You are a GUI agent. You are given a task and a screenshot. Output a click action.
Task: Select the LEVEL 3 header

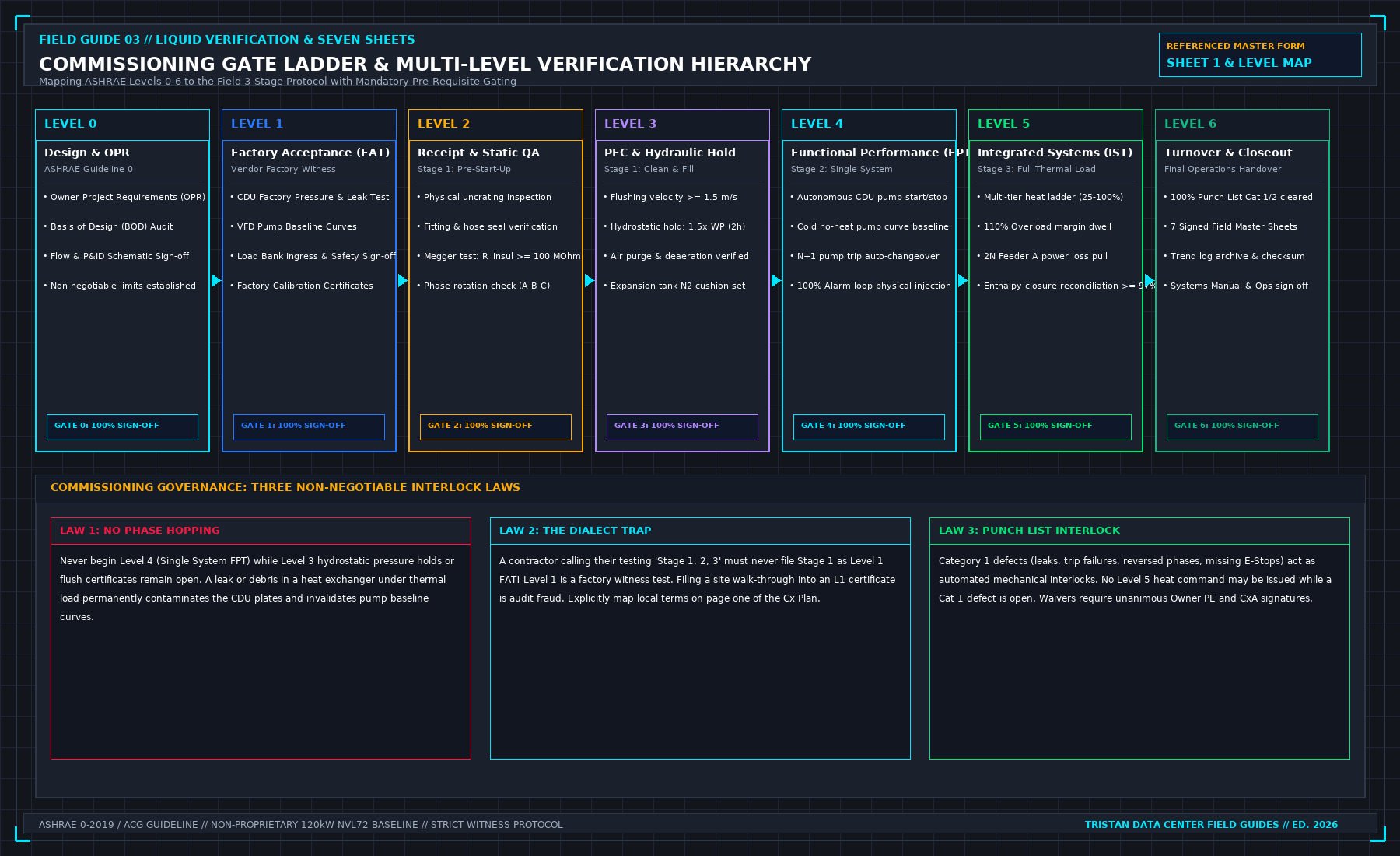coord(682,125)
